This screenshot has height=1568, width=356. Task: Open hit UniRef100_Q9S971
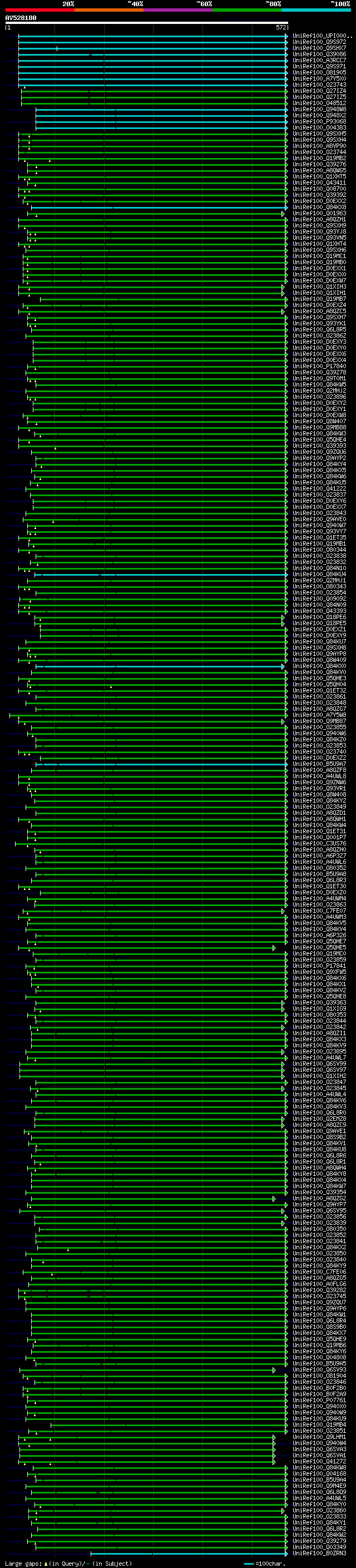point(319,66)
